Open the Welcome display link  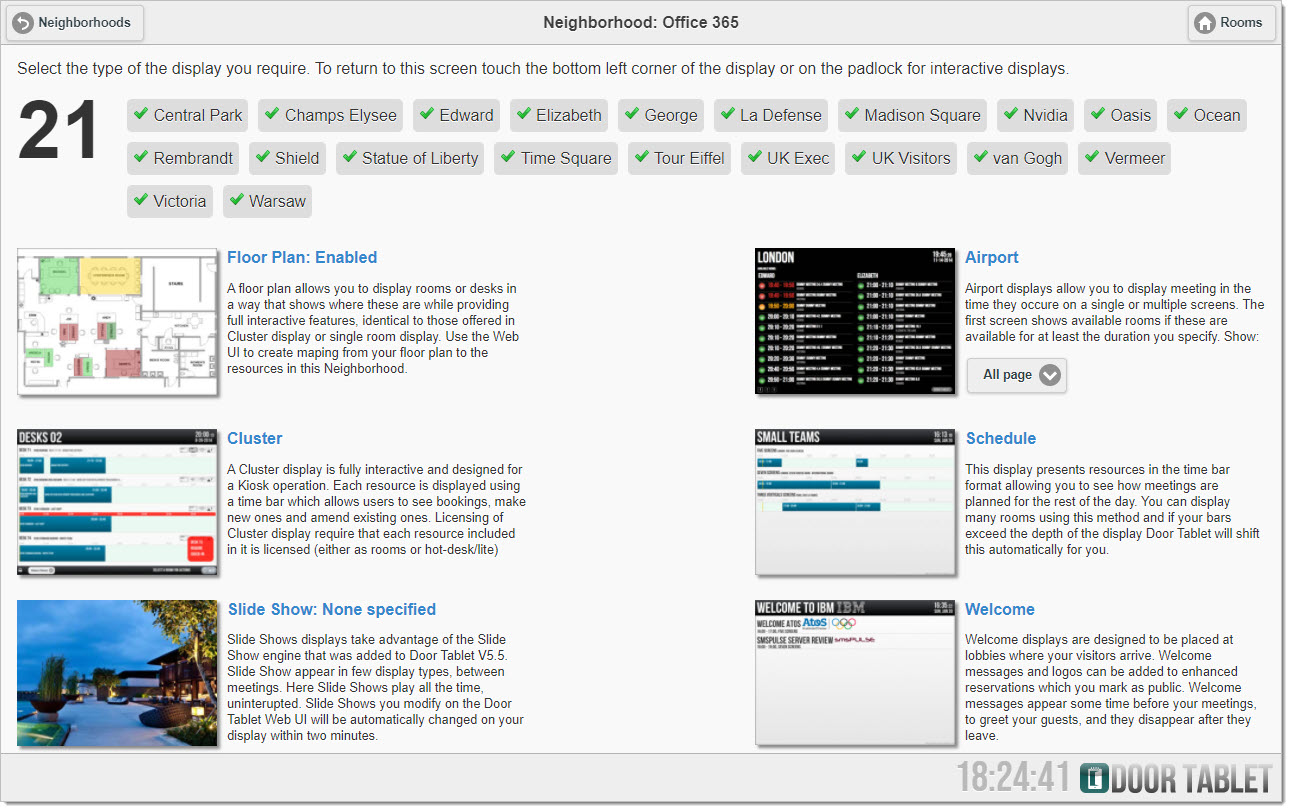(x=1000, y=609)
